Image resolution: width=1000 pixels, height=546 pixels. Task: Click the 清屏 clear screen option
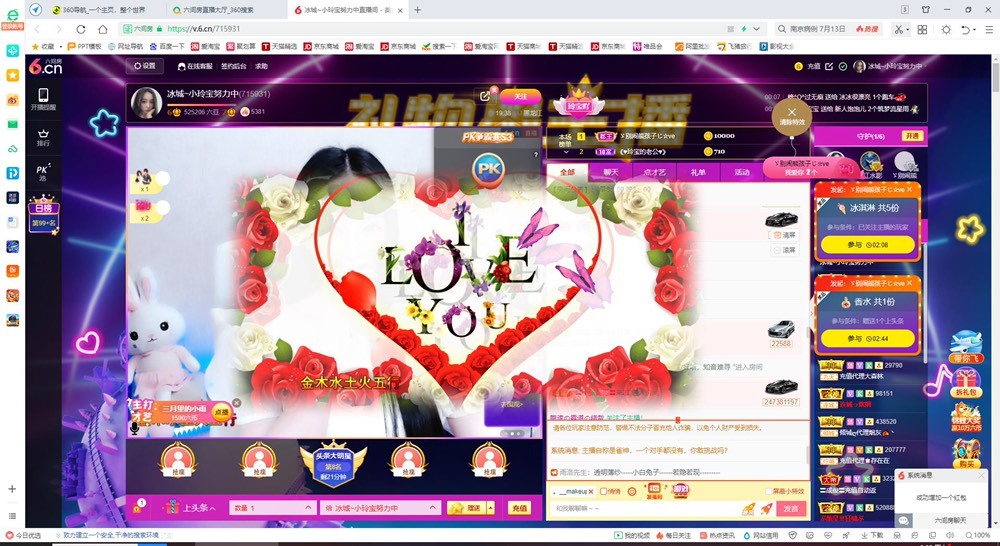click(785, 235)
